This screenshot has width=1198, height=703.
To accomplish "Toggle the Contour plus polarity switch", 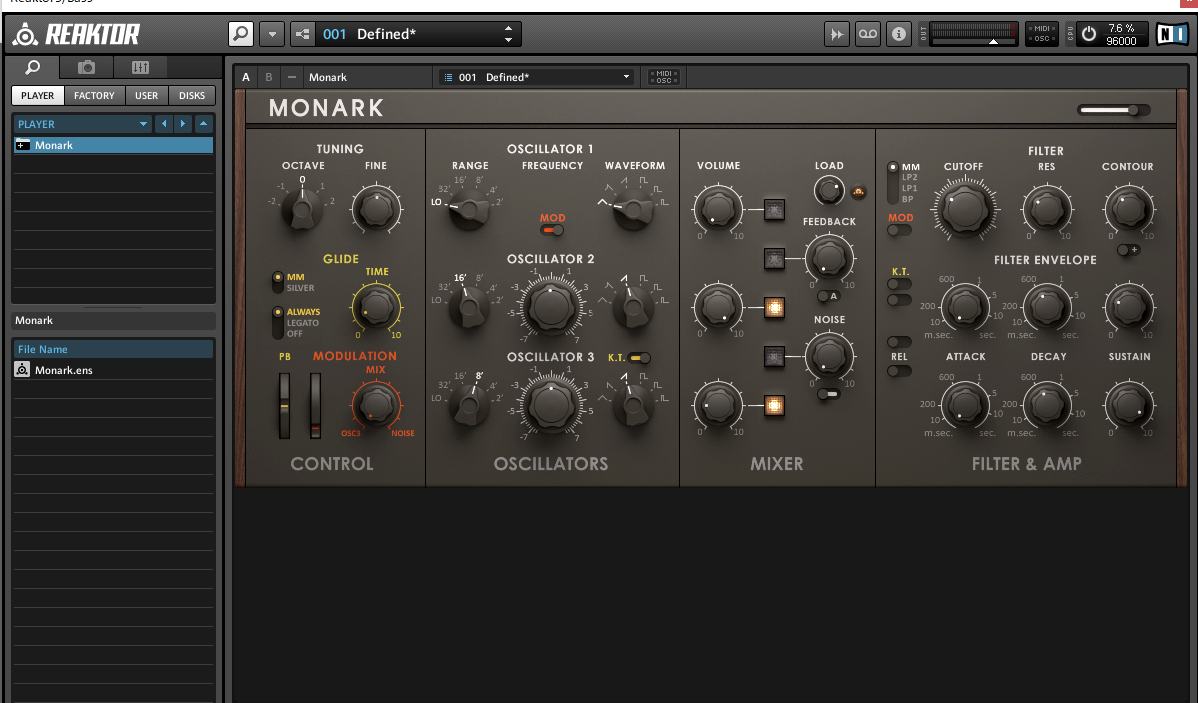I will click(x=1128, y=250).
